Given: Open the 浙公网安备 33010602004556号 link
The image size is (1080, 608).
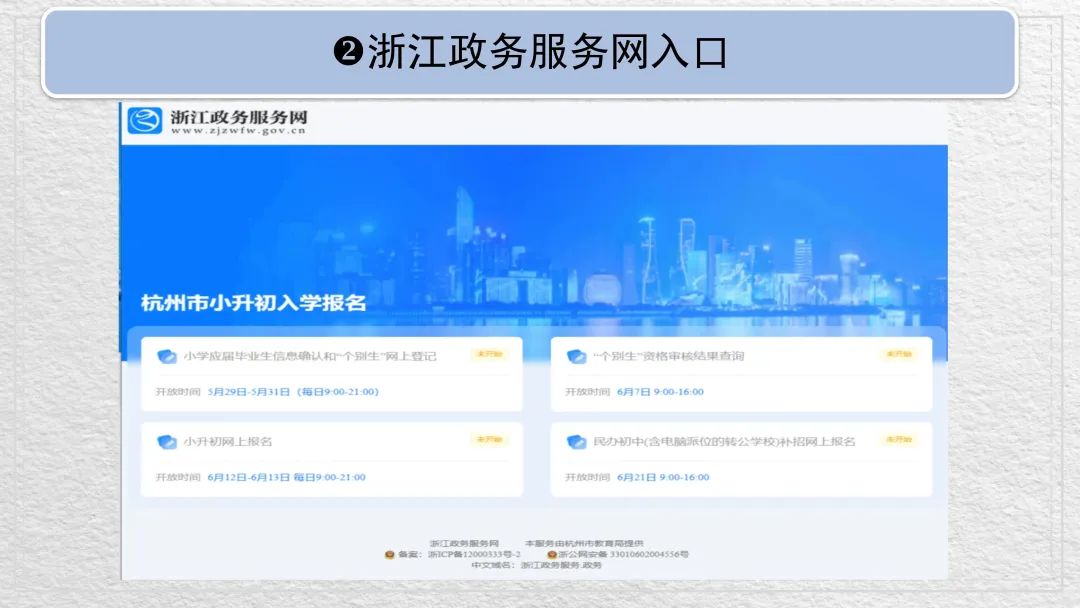Looking at the screenshot, I should click(x=623, y=554).
